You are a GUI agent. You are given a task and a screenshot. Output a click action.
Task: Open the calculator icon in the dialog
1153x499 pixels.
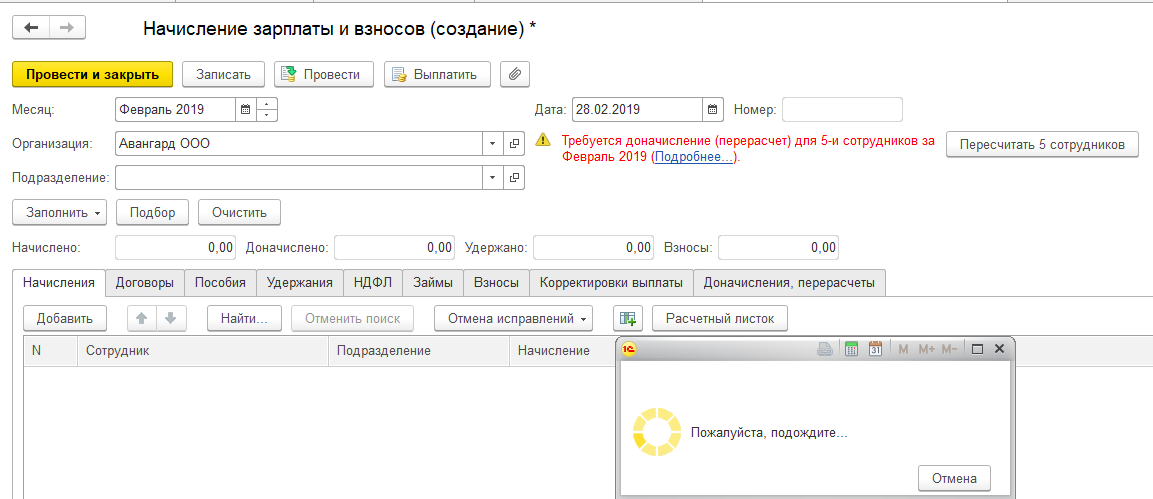coord(852,350)
